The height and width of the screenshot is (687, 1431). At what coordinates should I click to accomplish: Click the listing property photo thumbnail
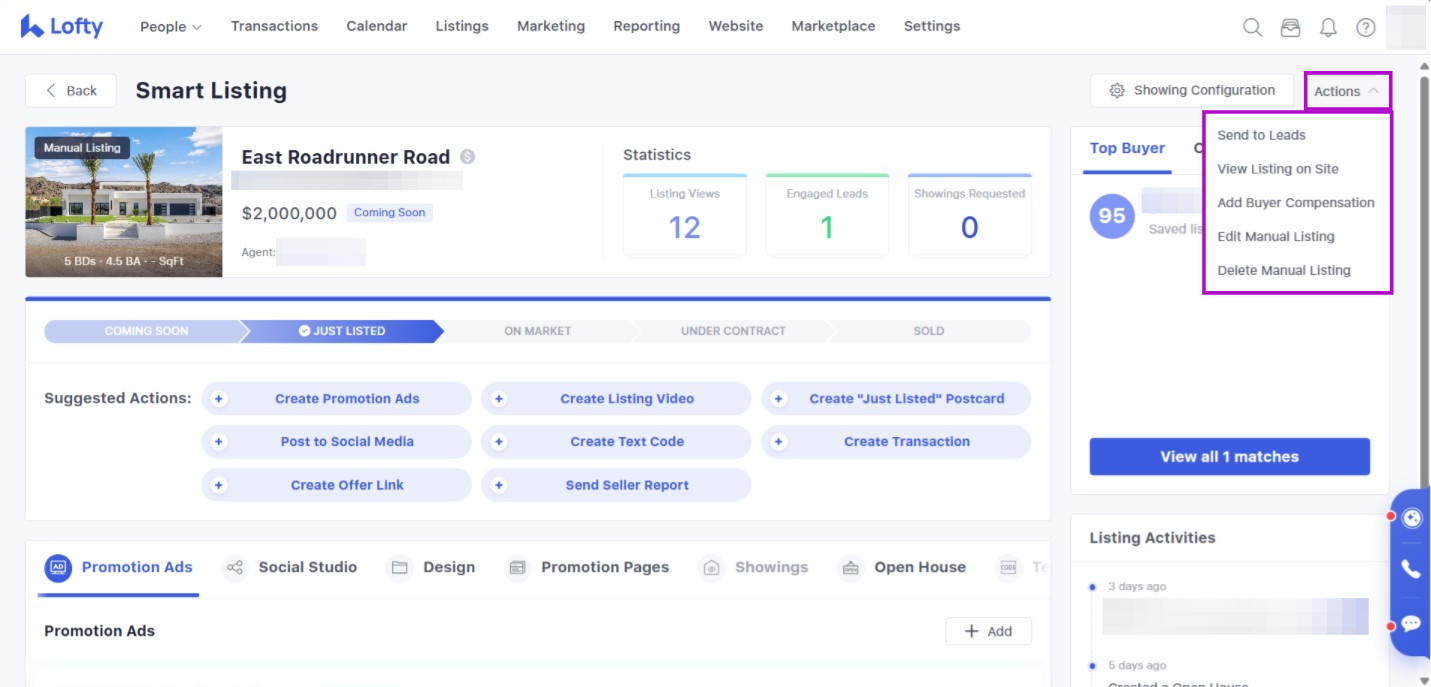pos(124,202)
